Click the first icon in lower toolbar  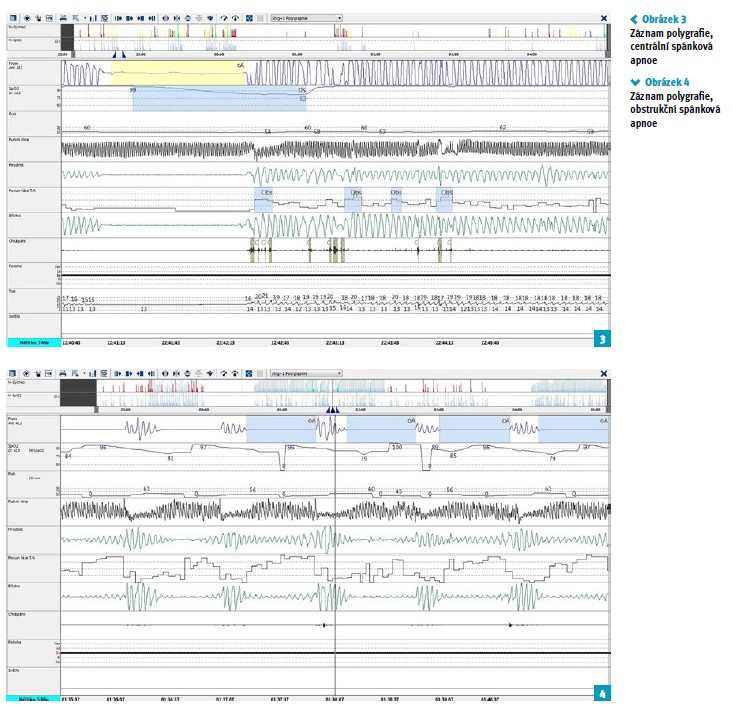click(x=11, y=373)
